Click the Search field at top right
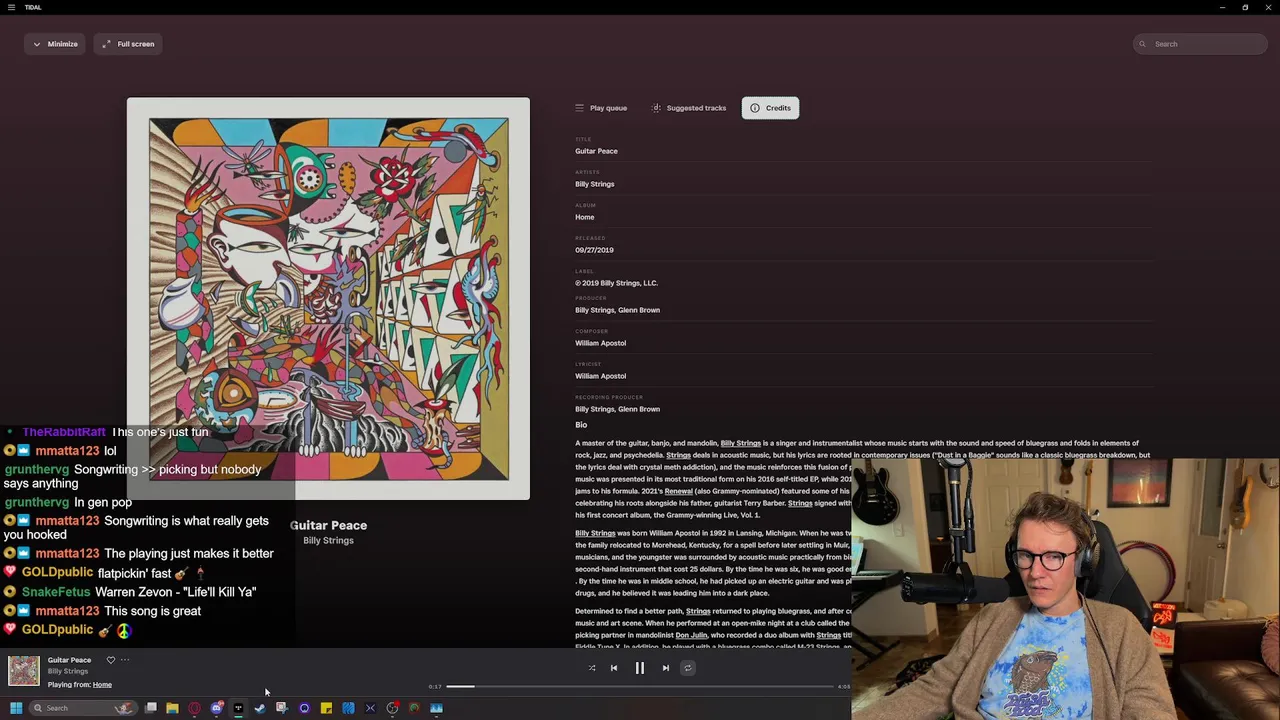Image resolution: width=1280 pixels, height=720 pixels. [1201, 44]
